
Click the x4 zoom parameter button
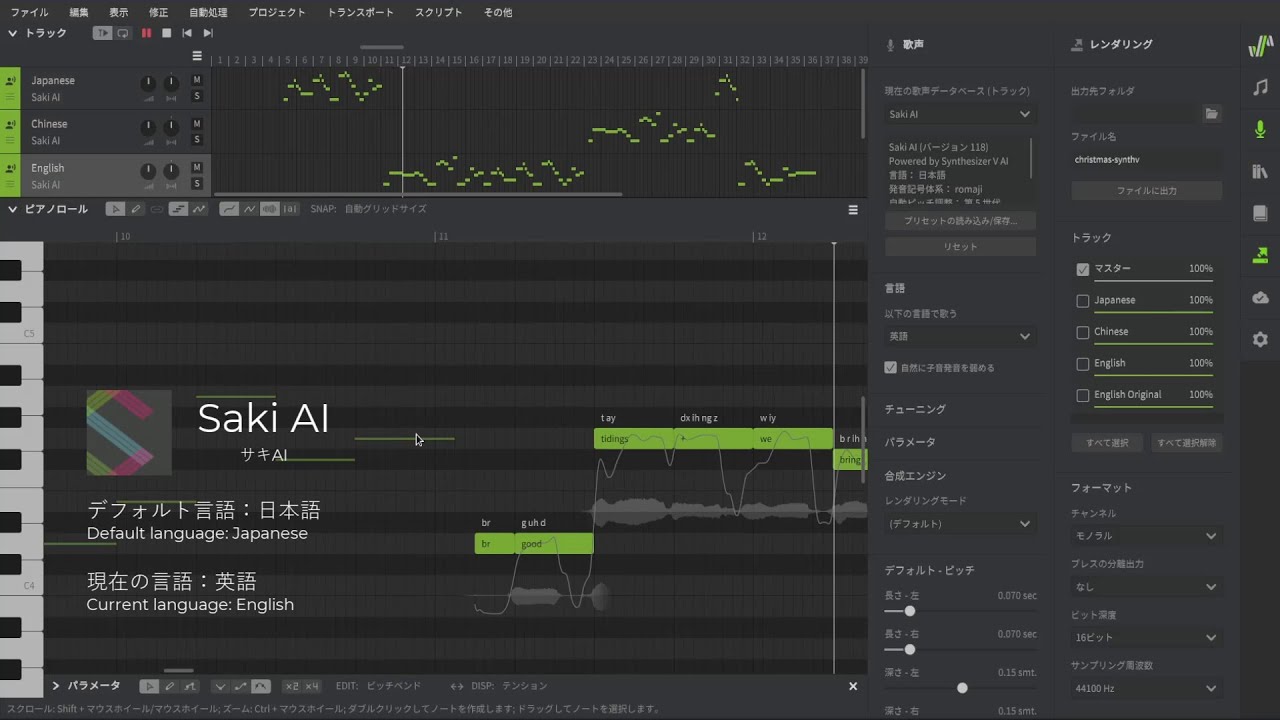[x=312, y=686]
